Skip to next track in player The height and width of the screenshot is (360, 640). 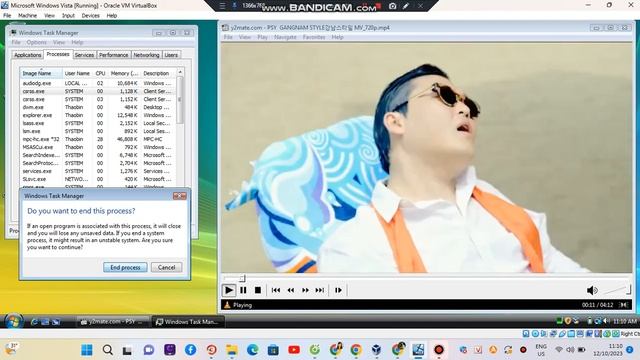[x=320, y=290]
